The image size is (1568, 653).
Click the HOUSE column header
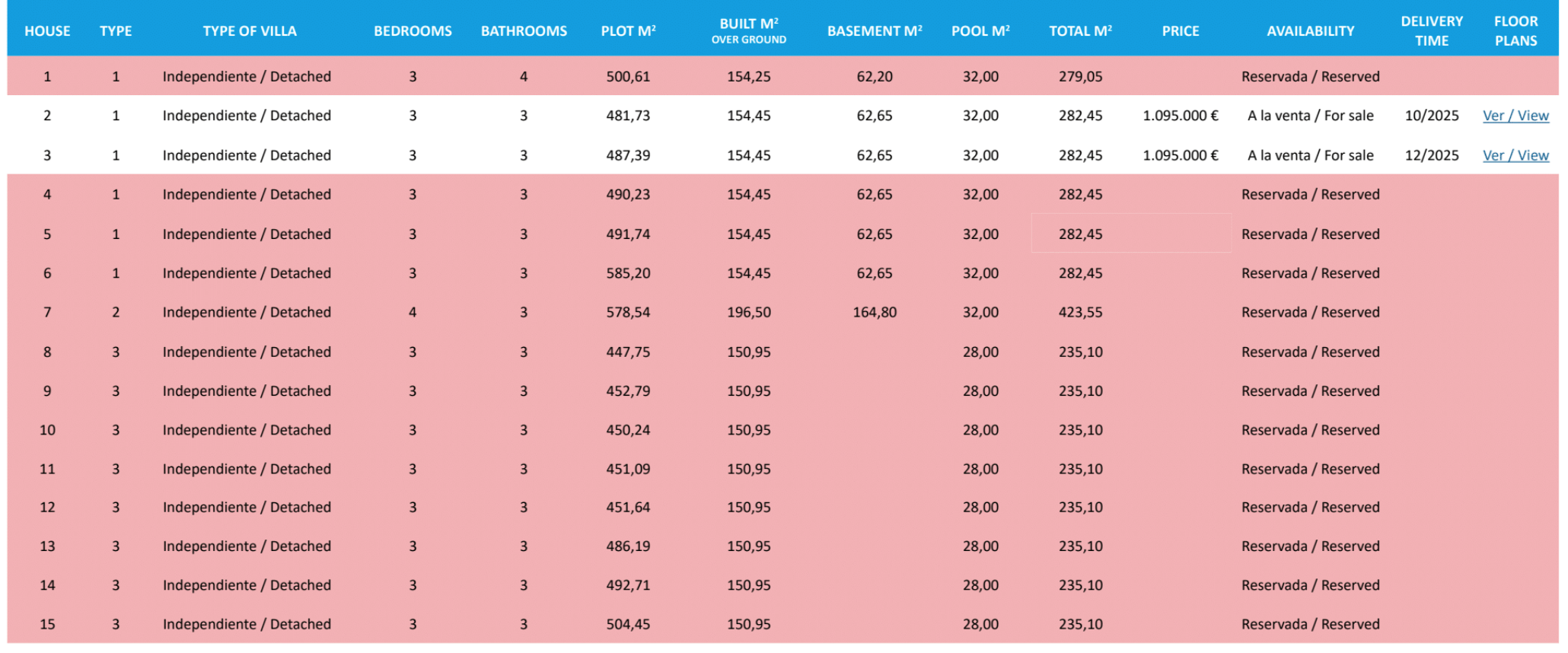(x=47, y=31)
